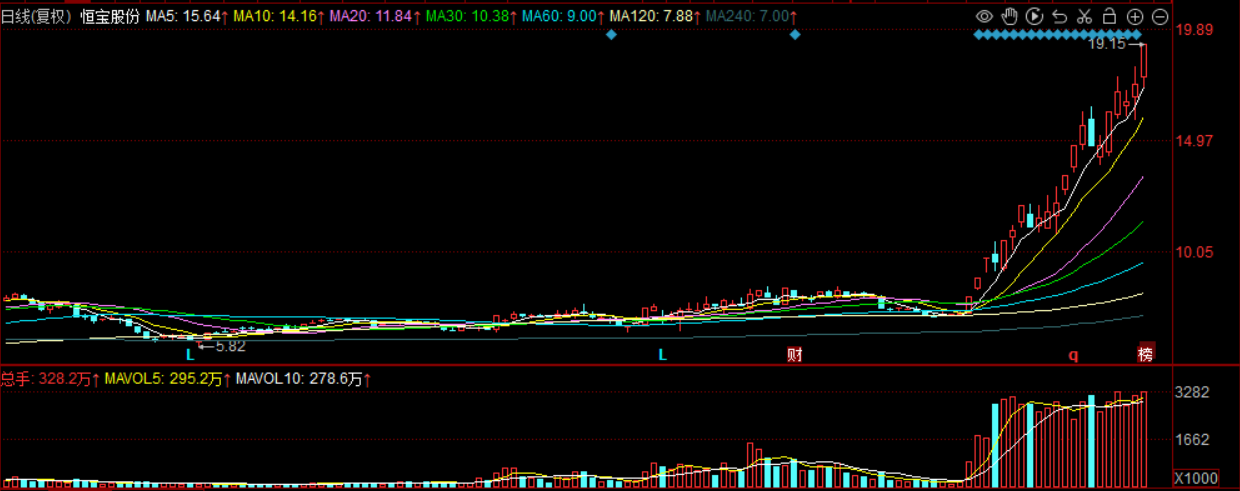This screenshot has height=491, width=1240.
Task: Click the blue L marker near 5.82
Action: click(189, 354)
